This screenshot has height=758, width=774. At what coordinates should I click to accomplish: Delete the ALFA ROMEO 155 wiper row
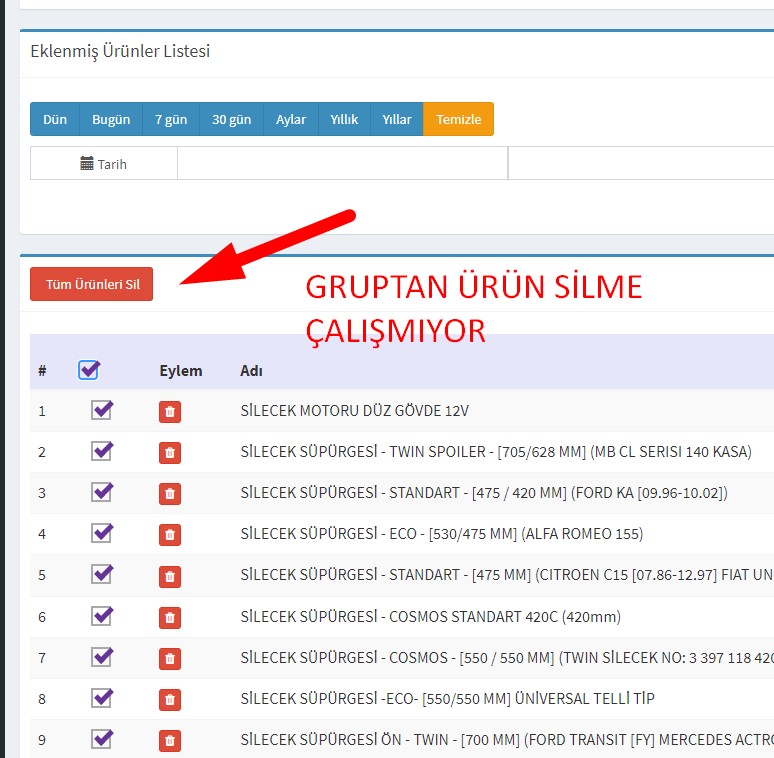point(170,534)
